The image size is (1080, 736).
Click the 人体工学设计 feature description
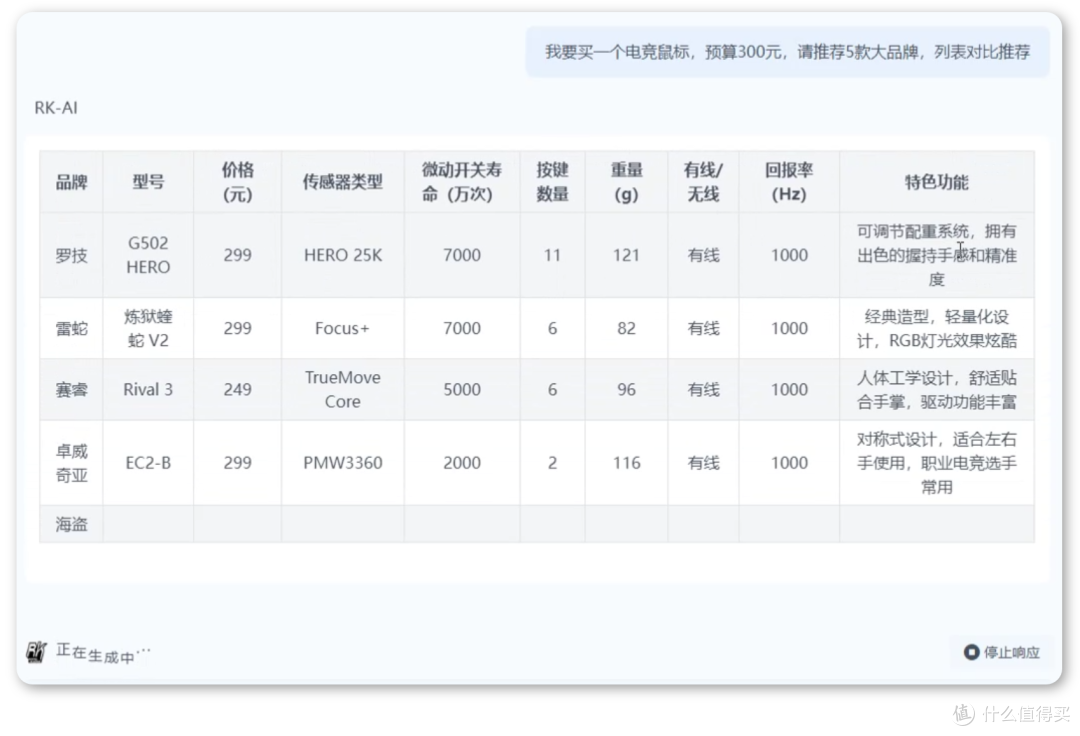(937, 390)
